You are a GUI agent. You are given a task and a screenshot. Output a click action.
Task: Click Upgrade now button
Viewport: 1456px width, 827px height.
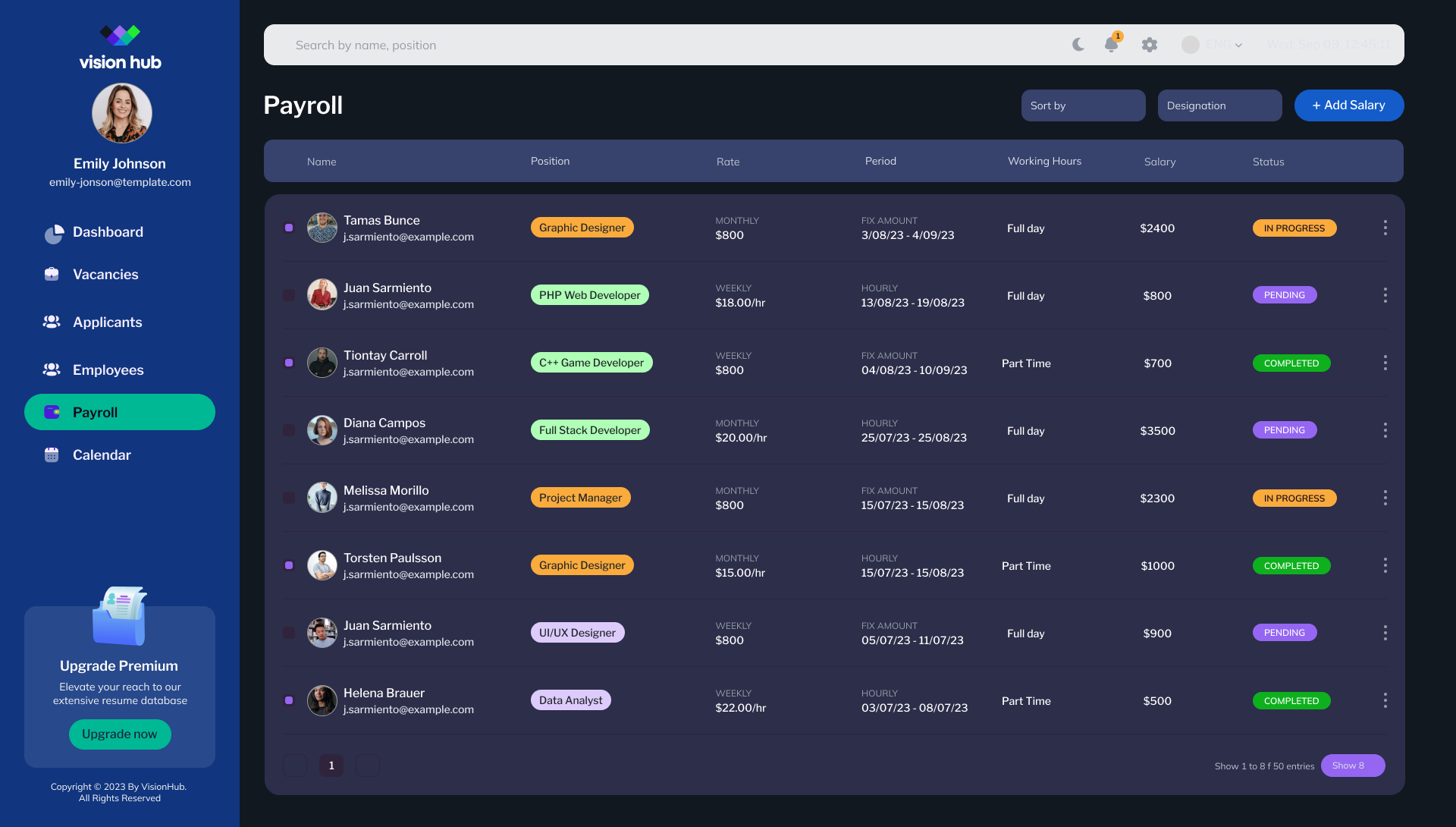click(120, 734)
